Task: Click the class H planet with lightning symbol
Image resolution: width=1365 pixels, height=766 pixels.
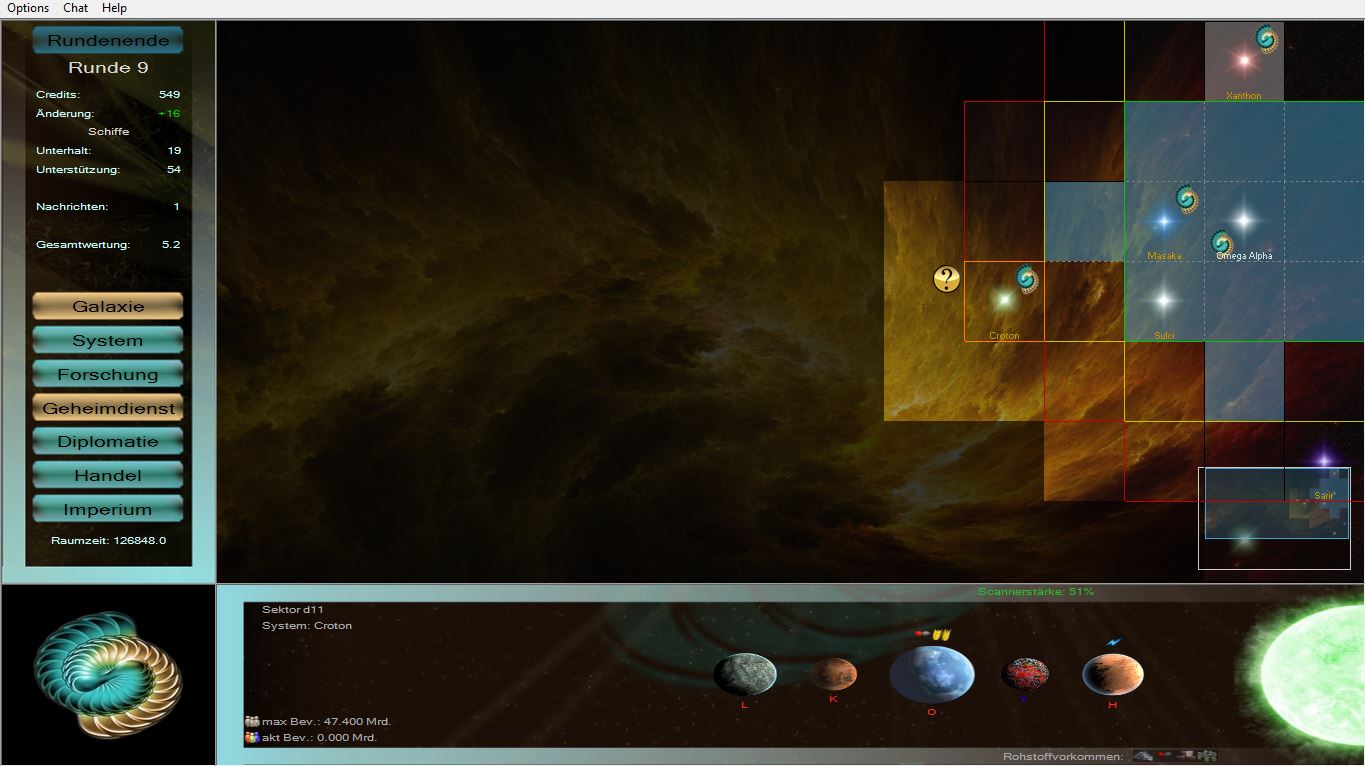Action: point(1112,674)
